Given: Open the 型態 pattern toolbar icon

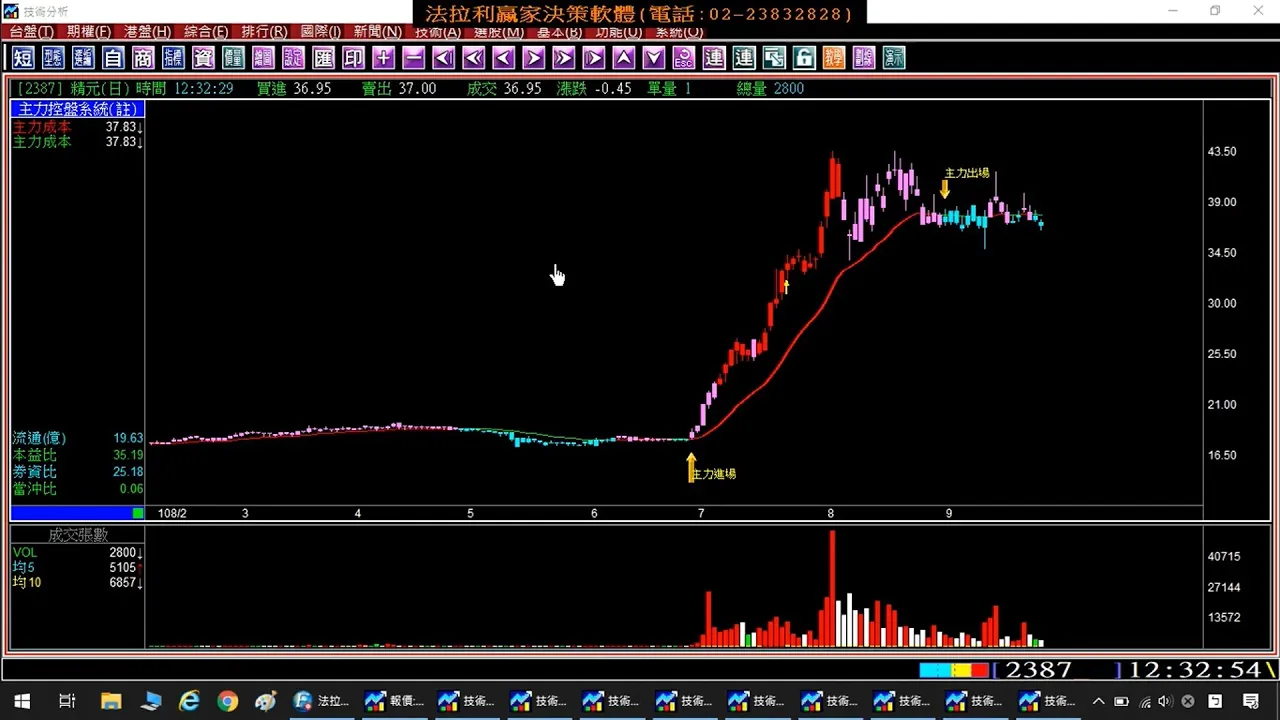Looking at the screenshot, I should pos(53,58).
